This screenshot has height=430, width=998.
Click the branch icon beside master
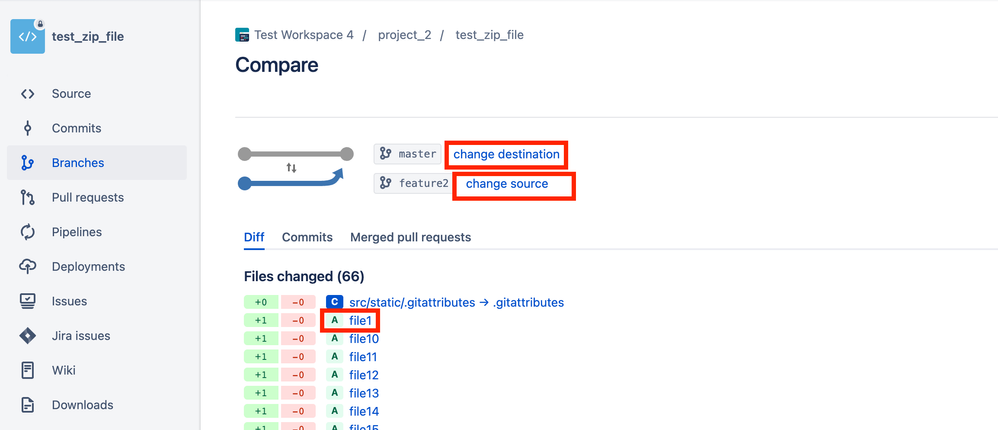tap(385, 154)
